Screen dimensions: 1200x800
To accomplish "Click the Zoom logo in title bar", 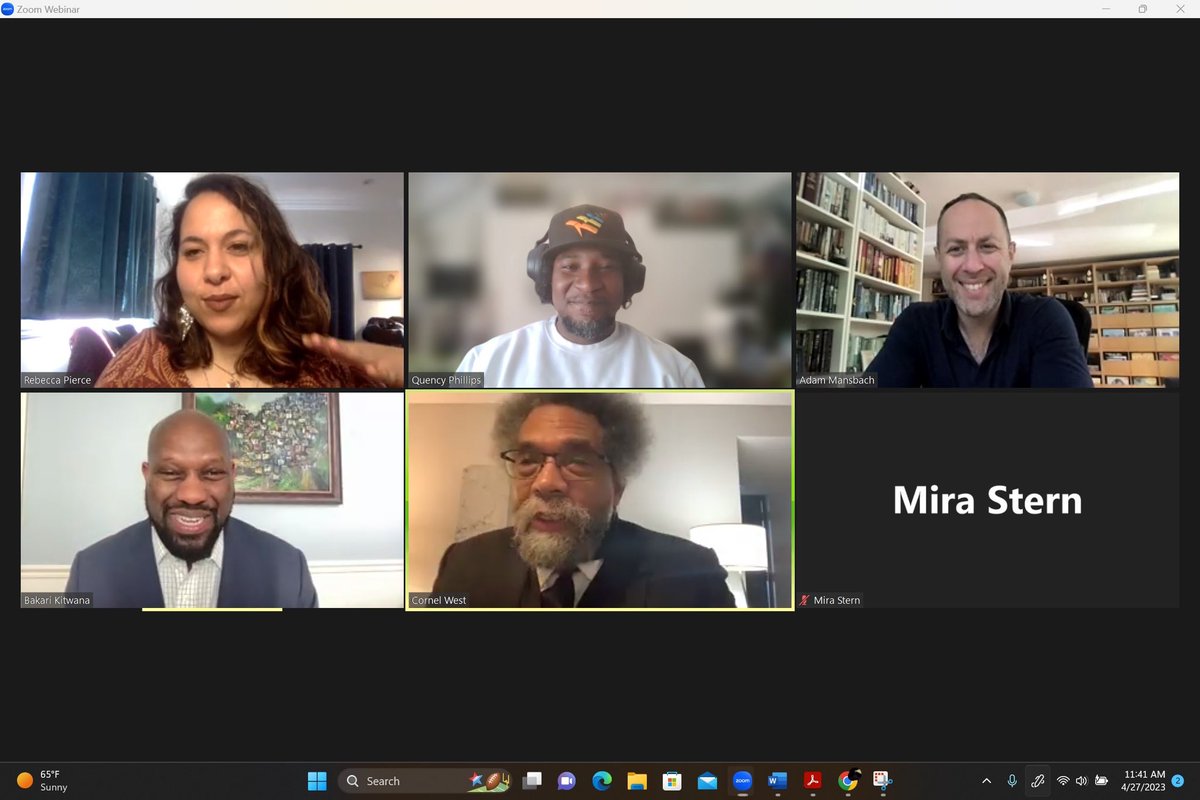I will 8,9.
